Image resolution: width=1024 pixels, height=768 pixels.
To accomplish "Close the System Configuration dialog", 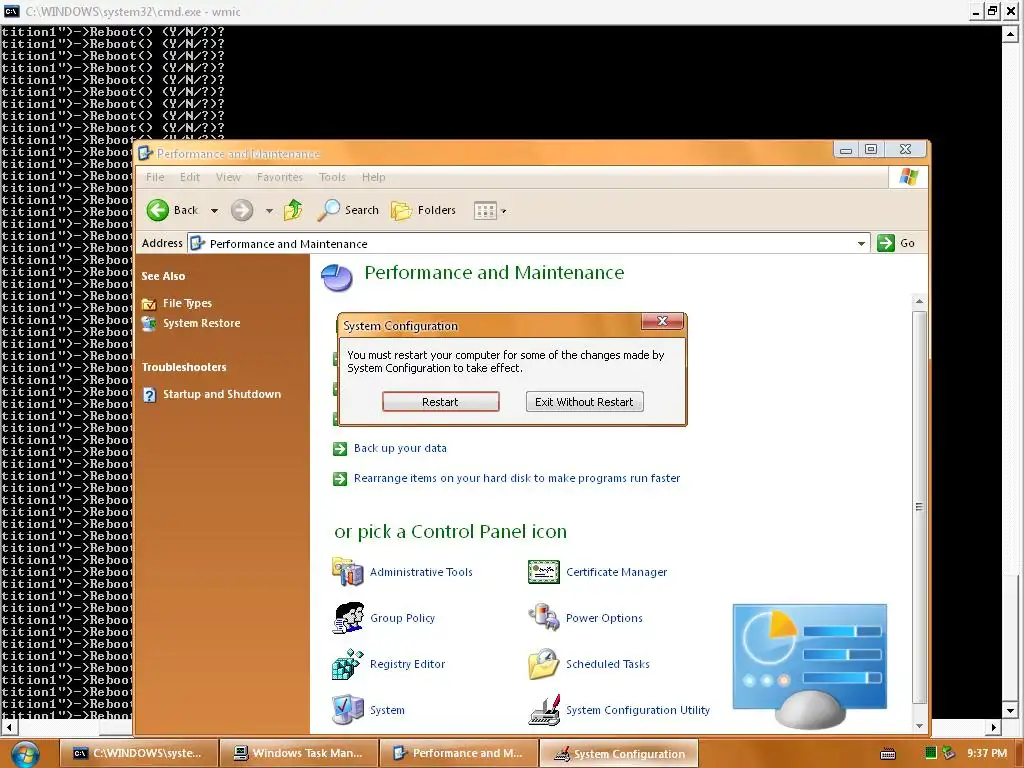I will point(662,321).
